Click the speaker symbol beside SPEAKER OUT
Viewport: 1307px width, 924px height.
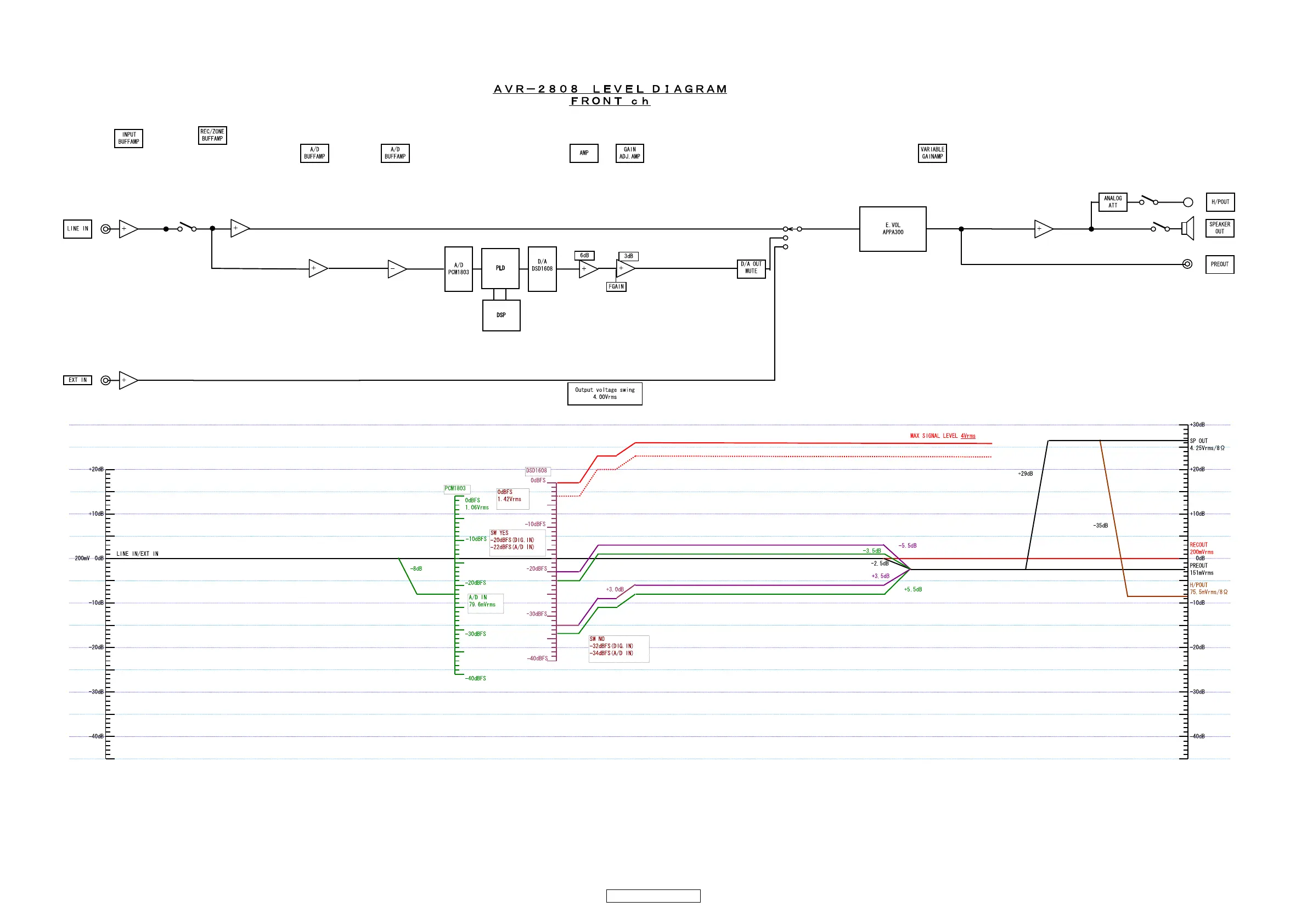[1187, 228]
